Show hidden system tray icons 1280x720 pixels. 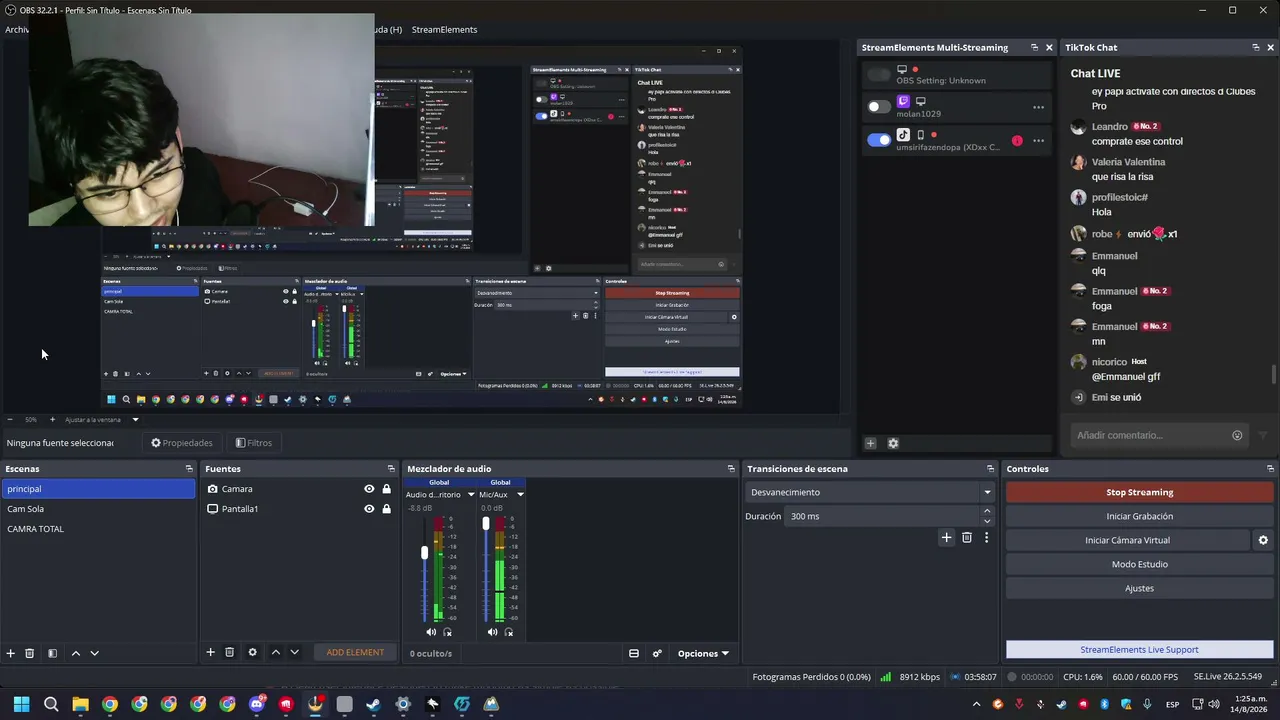click(x=976, y=704)
